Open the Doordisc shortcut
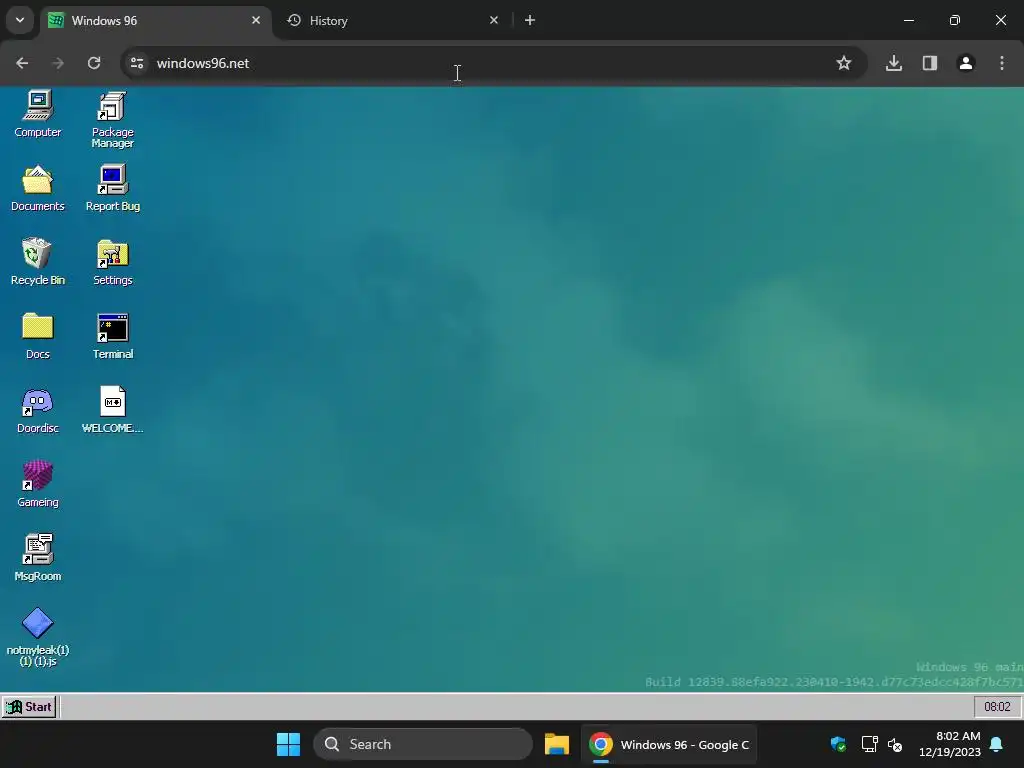The height and width of the screenshot is (768, 1024). [37, 410]
